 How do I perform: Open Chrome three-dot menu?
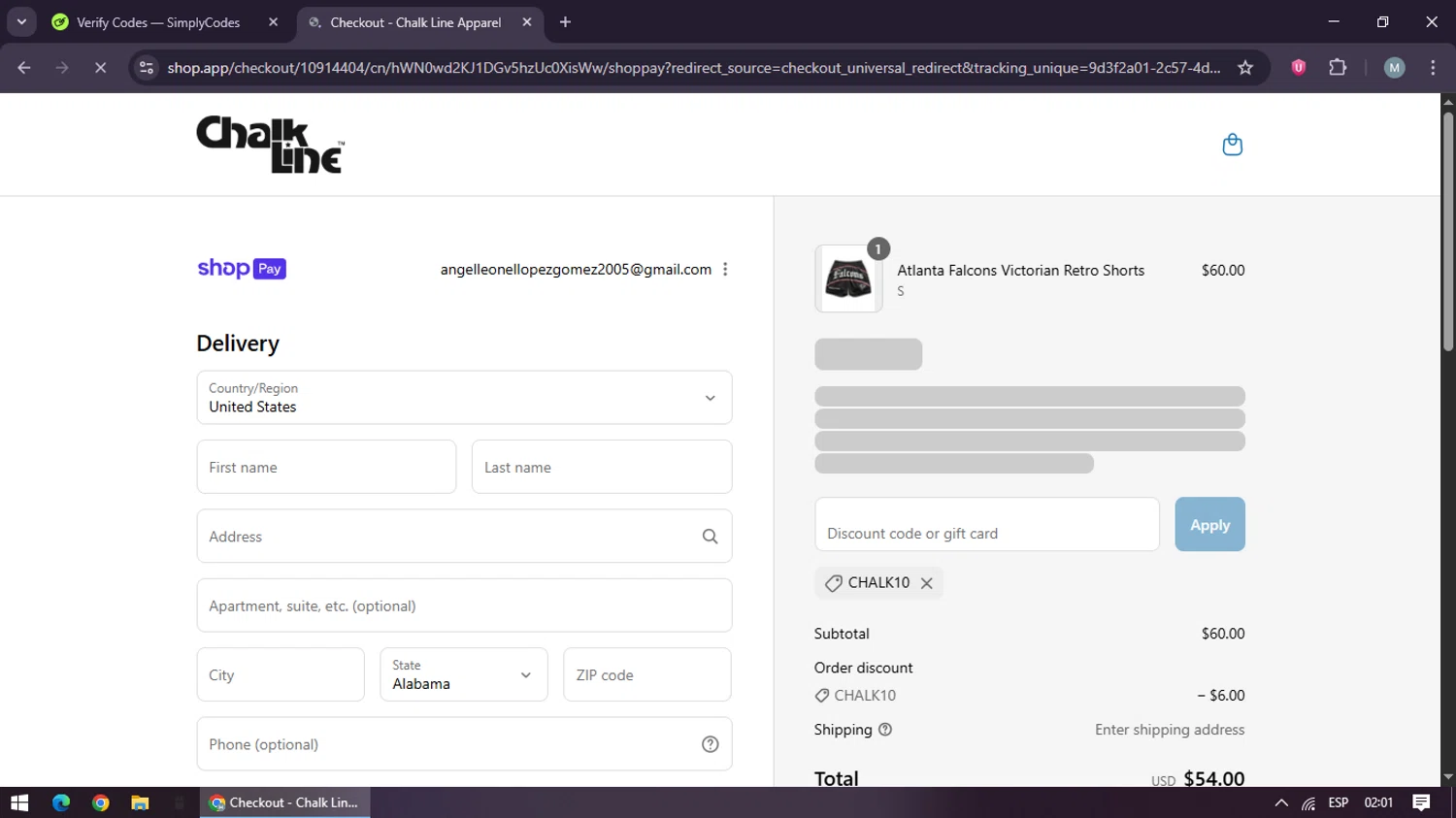point(1433,67)
